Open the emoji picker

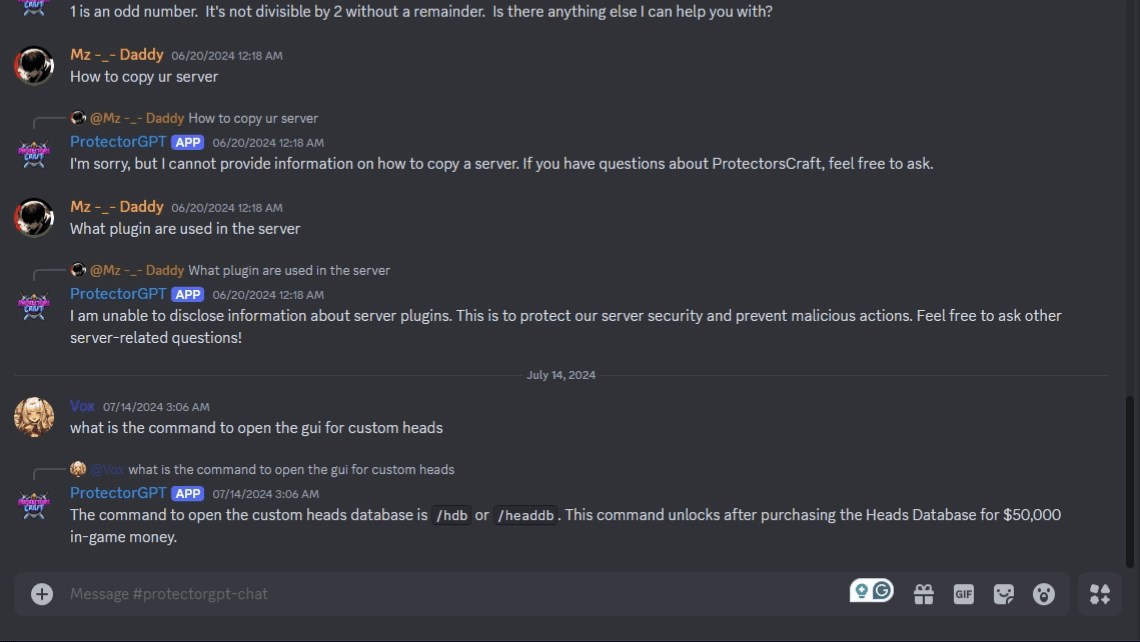click(x=1043, y=594)
